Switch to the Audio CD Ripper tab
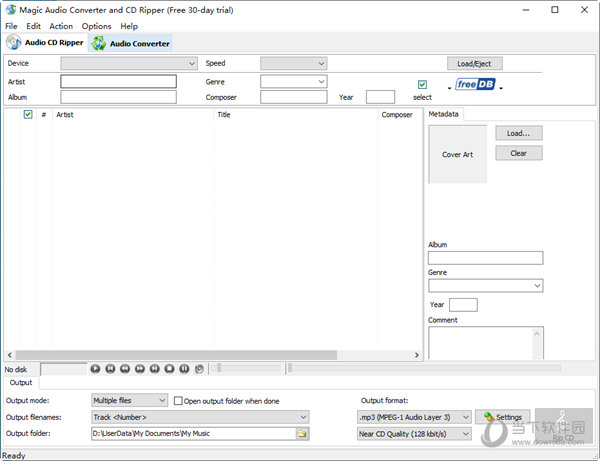The width and height of the screenshot is (600, 461). (45, 42)
